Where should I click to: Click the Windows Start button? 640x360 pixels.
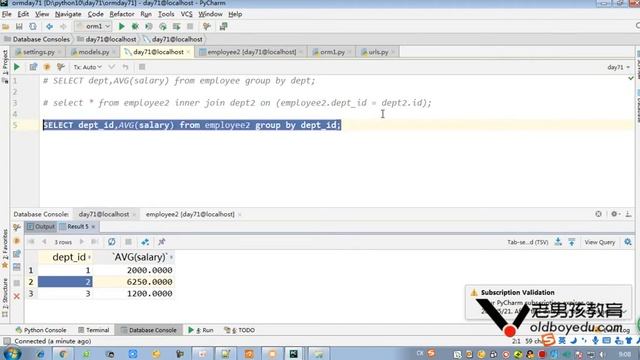coord(11,353)
